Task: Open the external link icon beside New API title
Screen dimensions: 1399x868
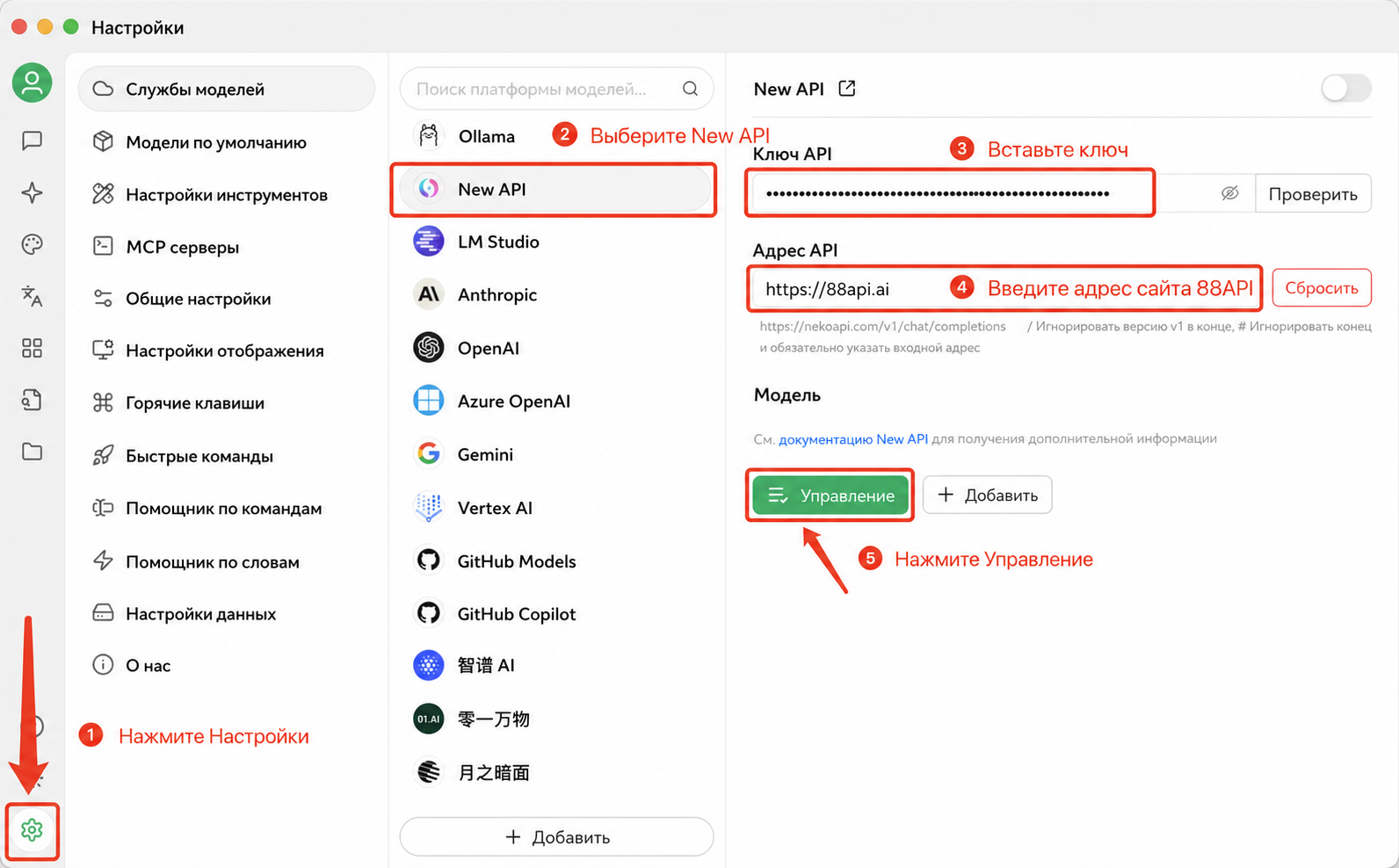Action: tap(847, 89)
